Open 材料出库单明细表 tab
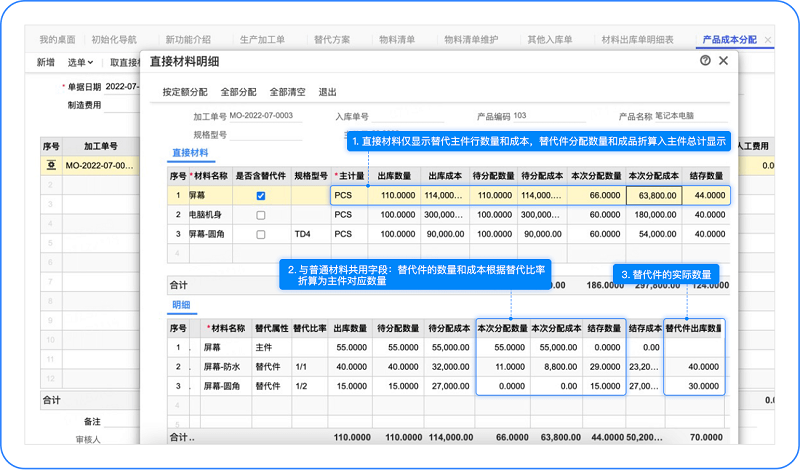Viewport: 800px width, 470px height. tap(637, 39)
